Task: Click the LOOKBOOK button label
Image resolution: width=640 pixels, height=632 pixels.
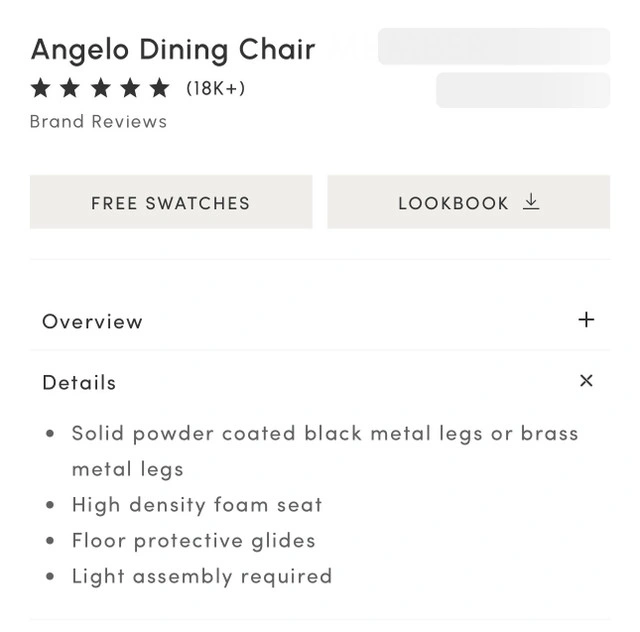Action: pyautogui.click(x=453, y=203)
